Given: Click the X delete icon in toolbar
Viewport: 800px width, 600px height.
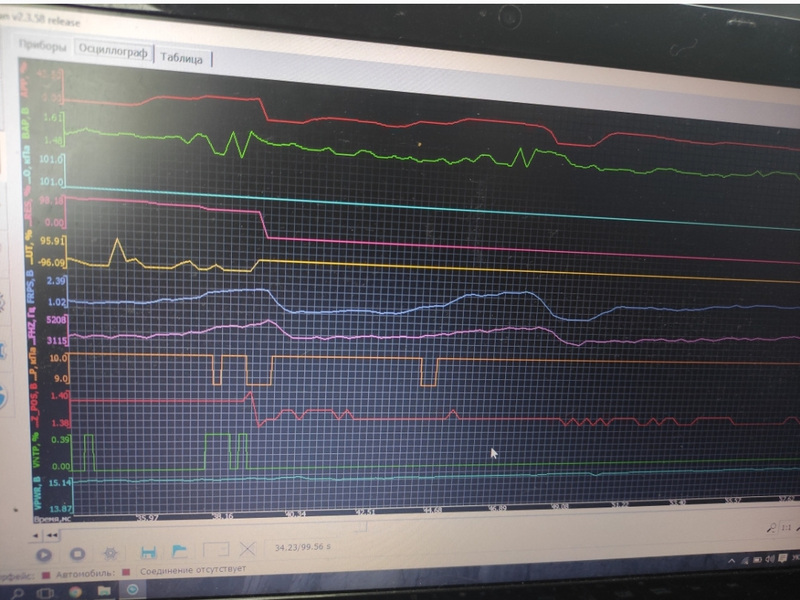Looking at the screenshot, I should click(247, 550).
